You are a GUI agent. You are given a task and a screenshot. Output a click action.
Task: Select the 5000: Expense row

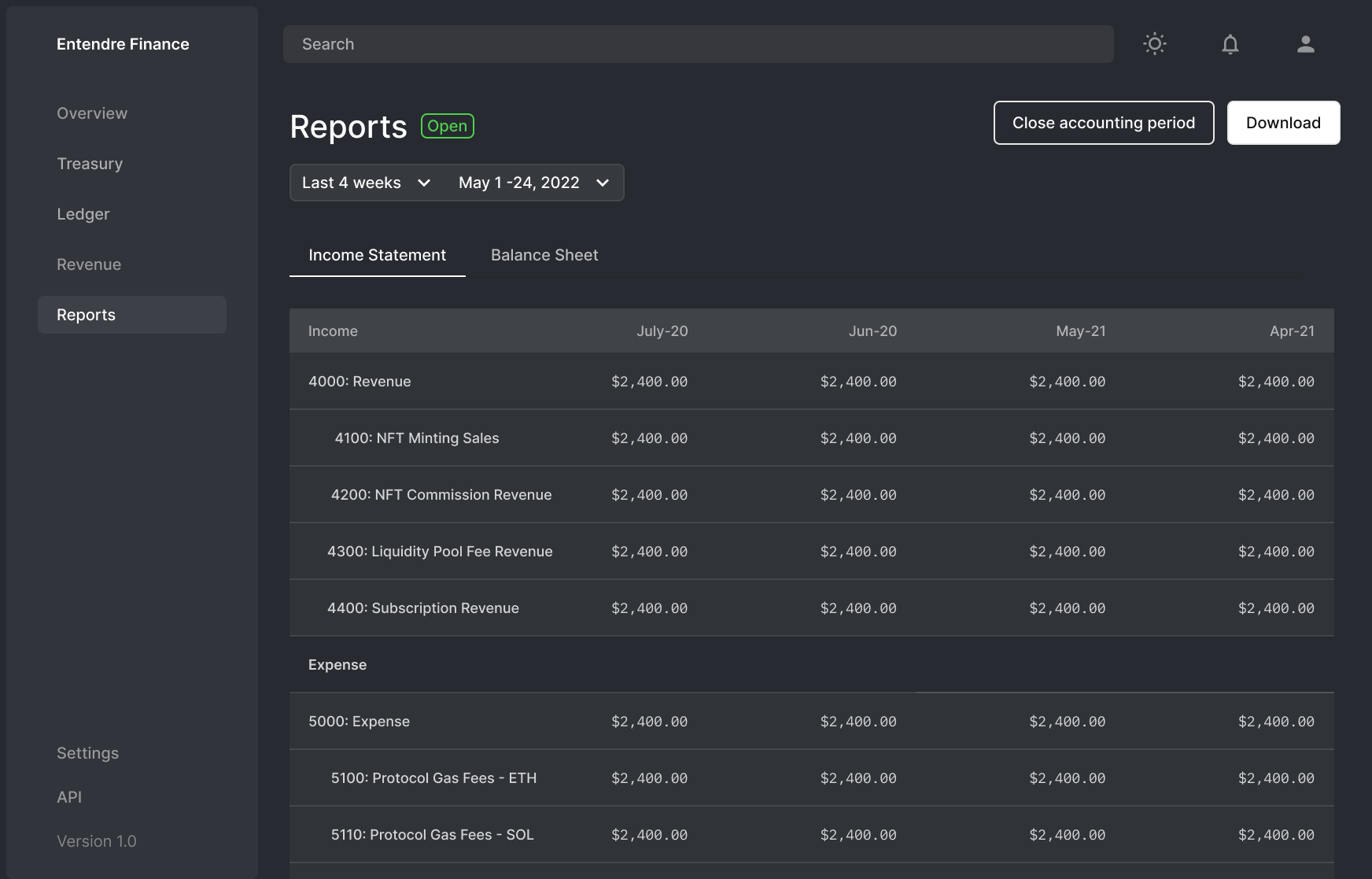[x=359, y=722]
